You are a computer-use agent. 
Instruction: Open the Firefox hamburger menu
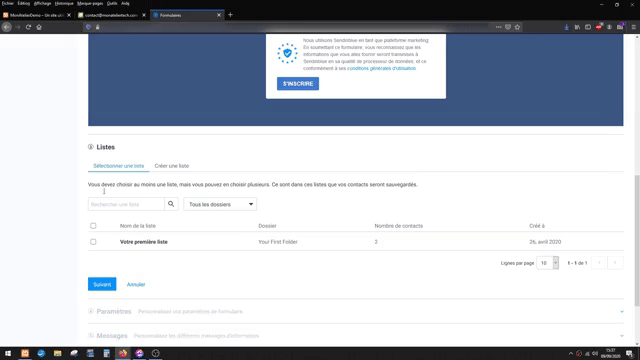pos(633,27)
